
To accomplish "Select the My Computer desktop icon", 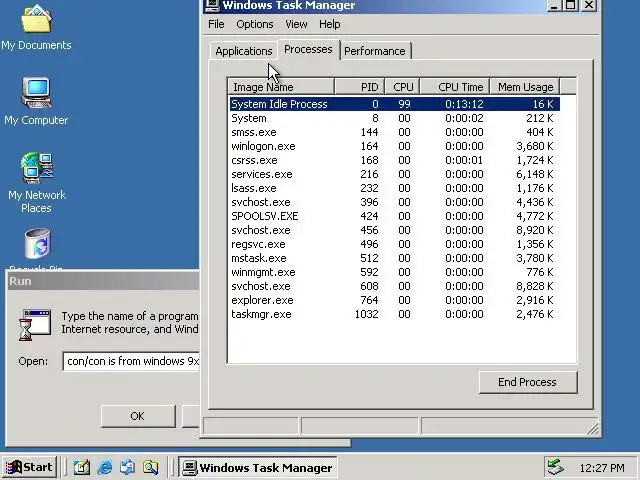I will pos(36,101).
